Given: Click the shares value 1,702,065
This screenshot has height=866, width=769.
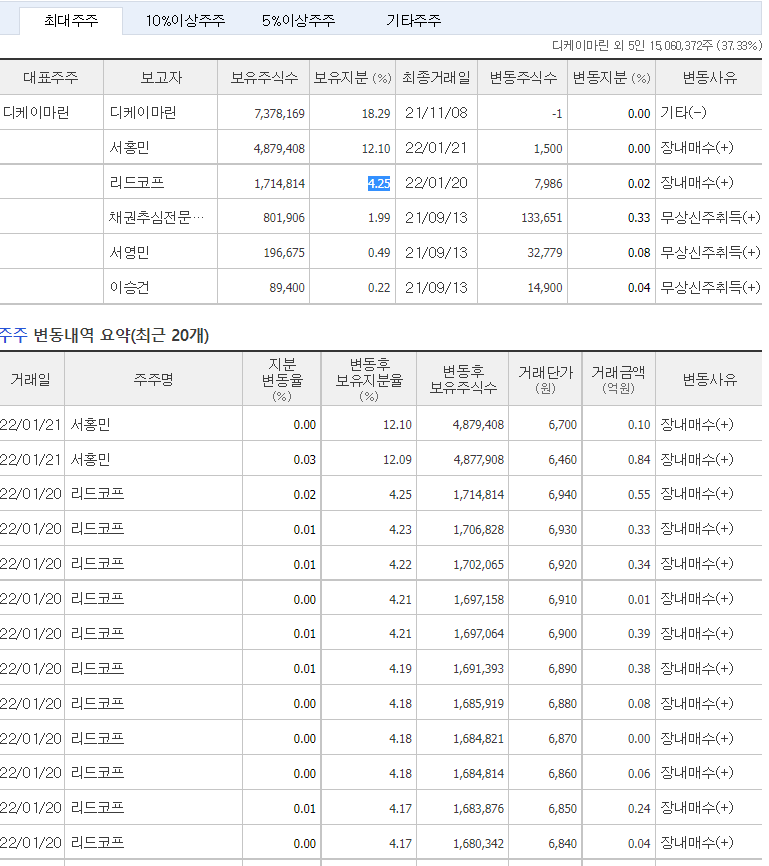Looking at the screenshot, I should 479,565.
